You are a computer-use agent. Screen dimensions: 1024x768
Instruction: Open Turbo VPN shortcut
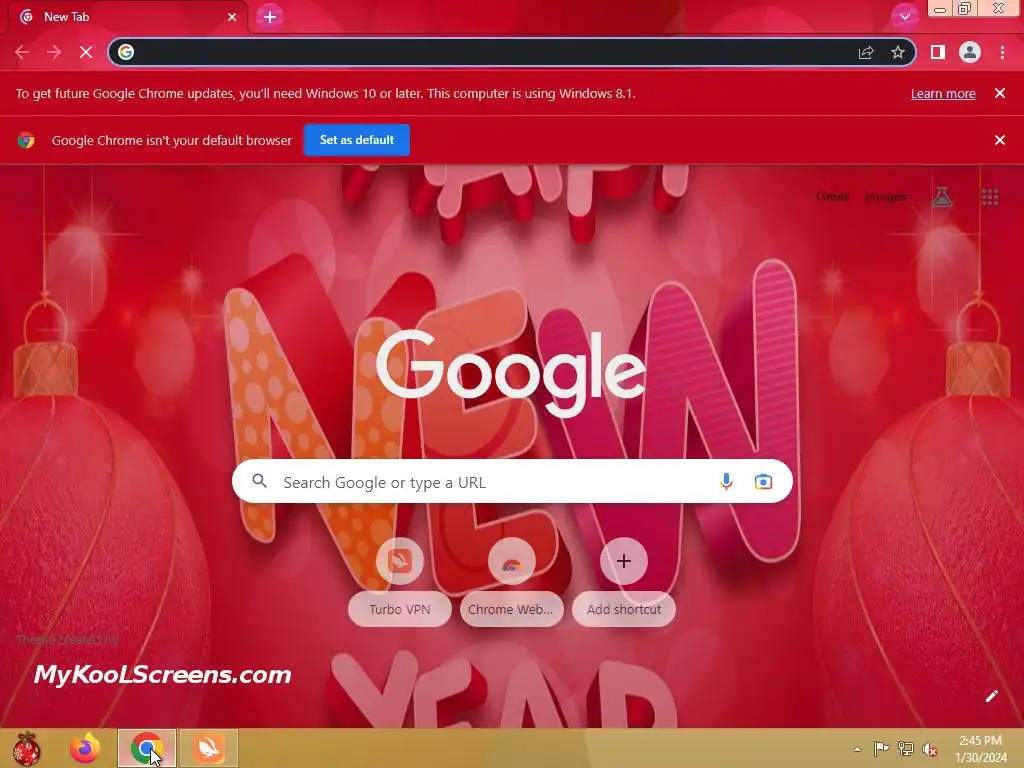[x=400, y=582]
